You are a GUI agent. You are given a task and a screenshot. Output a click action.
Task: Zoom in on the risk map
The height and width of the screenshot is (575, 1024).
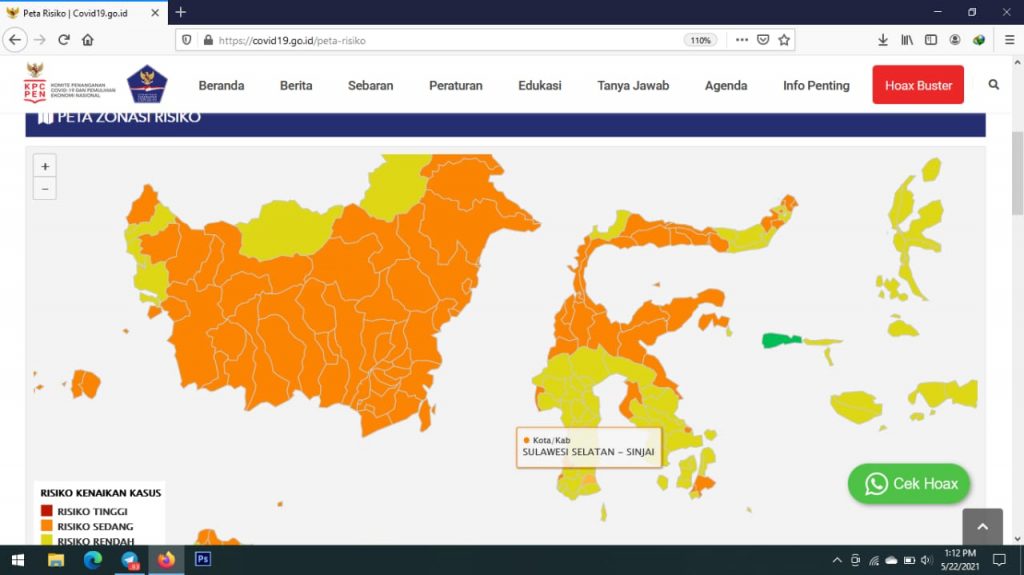click(x=45, y=166)
